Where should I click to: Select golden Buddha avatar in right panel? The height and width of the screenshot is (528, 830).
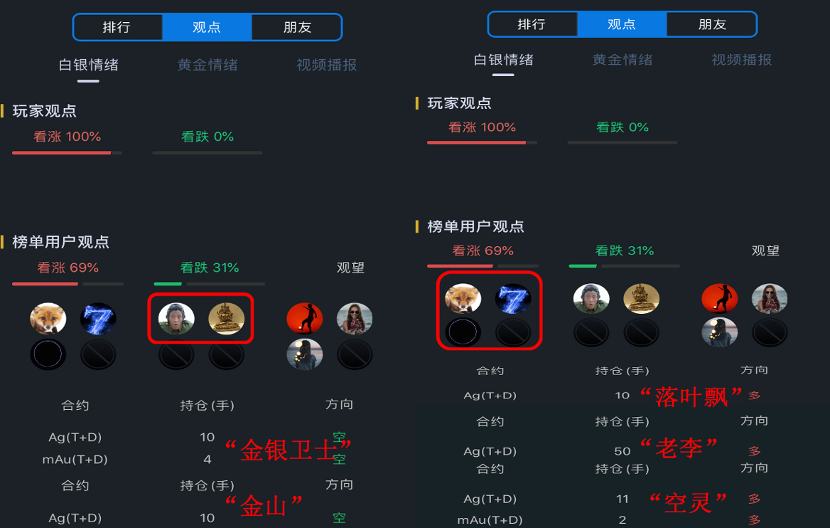pyautogui.click(x=642, y=299)
